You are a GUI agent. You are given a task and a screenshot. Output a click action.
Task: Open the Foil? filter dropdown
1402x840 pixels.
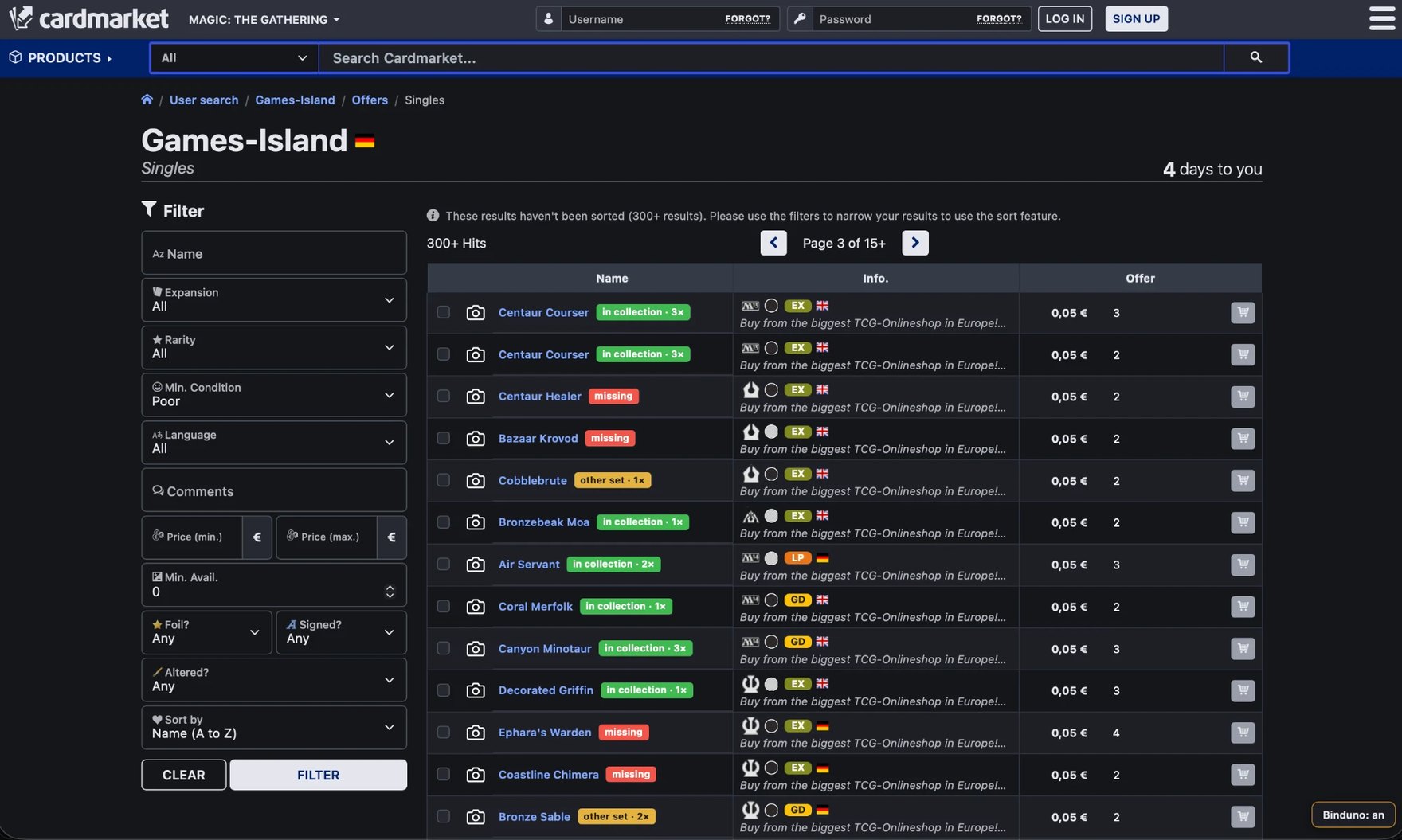point(206,632)
